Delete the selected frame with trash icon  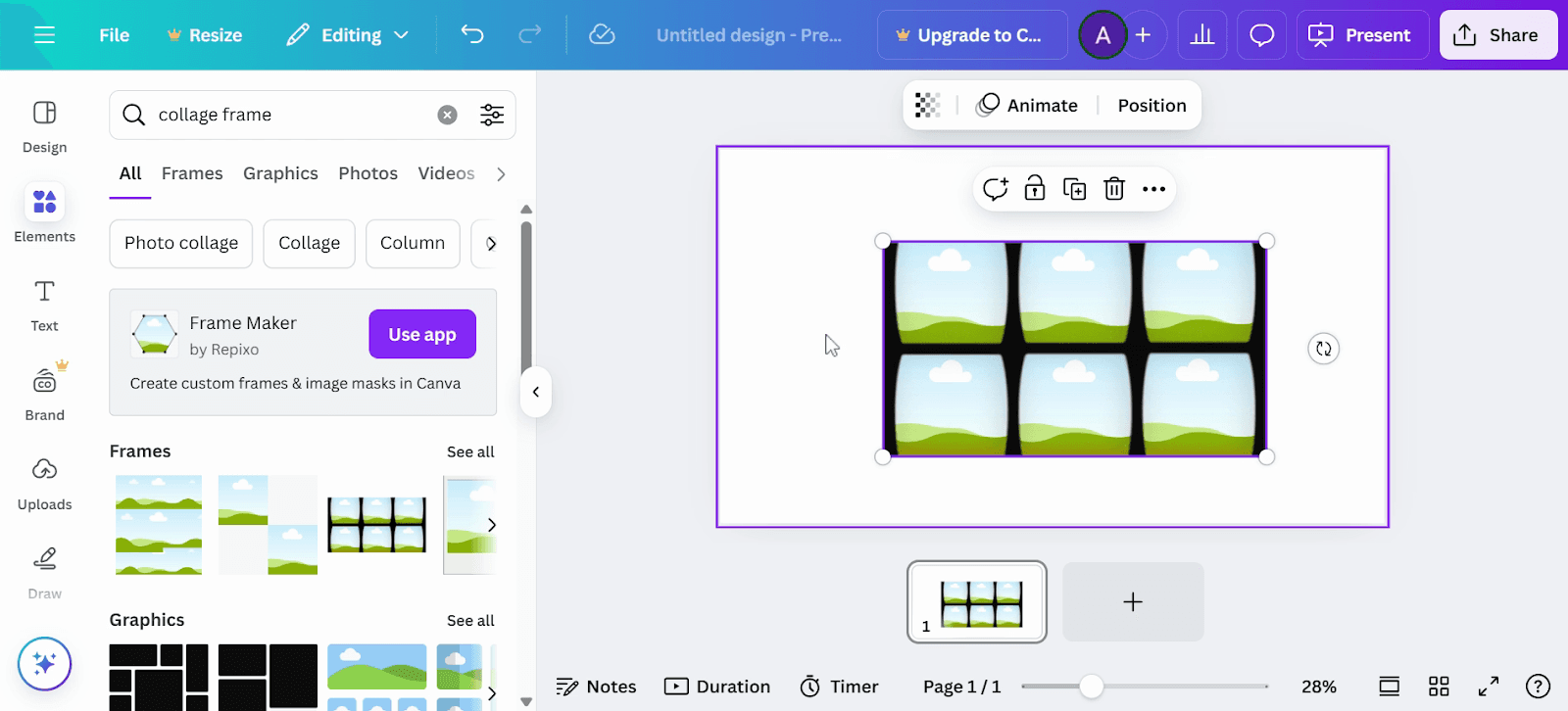1114,189
